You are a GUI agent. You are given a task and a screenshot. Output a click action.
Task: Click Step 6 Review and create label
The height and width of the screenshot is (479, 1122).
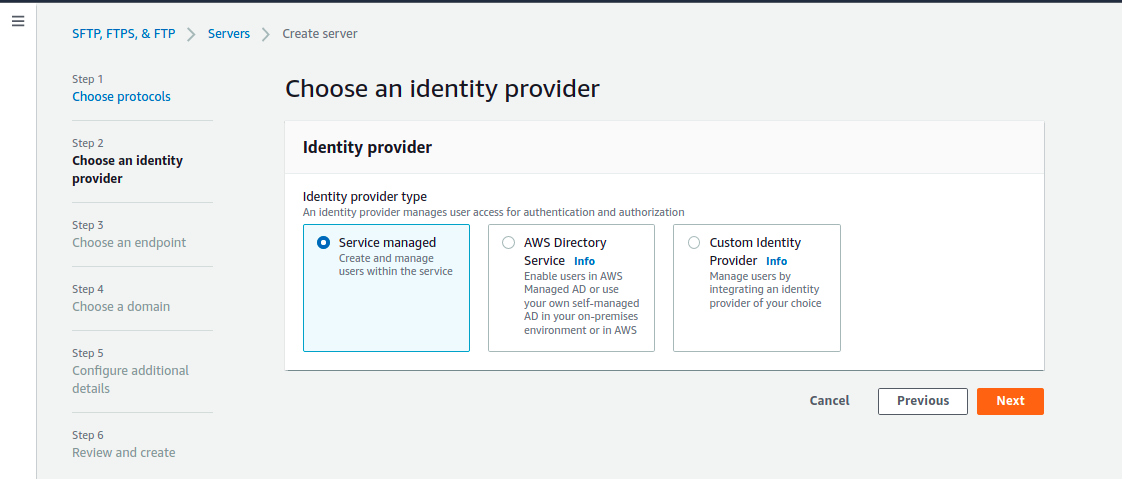124,453
